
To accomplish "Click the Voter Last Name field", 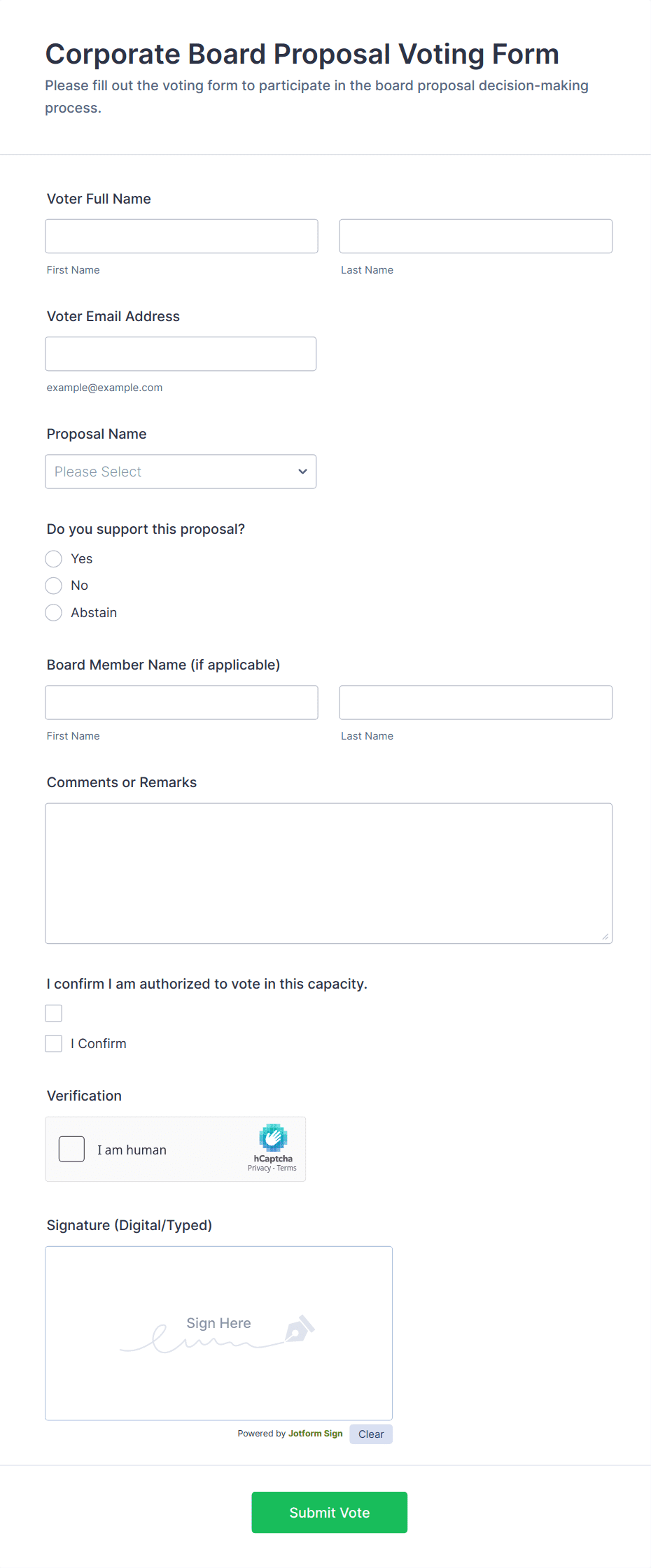I will [475, 236].
